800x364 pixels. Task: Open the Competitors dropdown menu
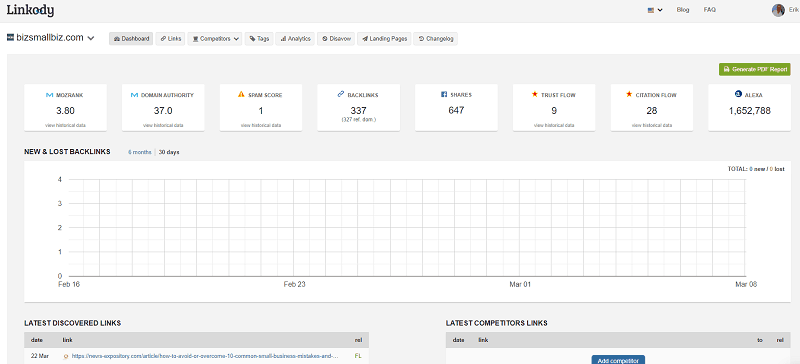pyautogui.click(x=215, y=39)
